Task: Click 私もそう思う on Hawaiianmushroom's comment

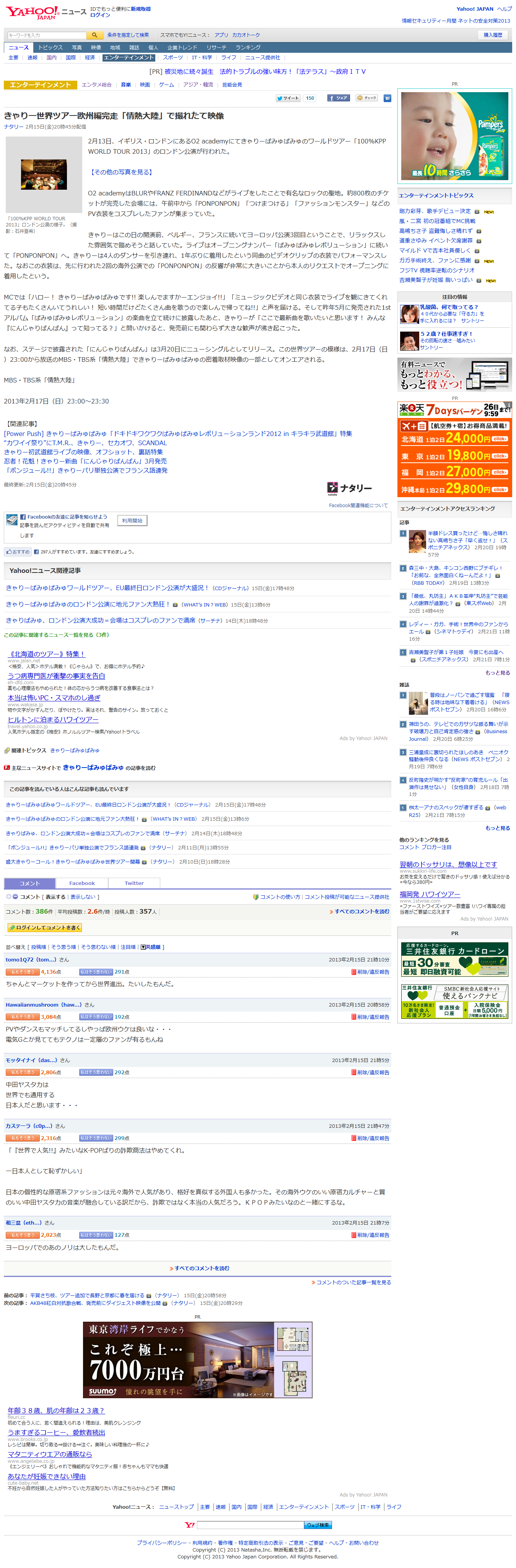Action: click(x=23, y=1017)
